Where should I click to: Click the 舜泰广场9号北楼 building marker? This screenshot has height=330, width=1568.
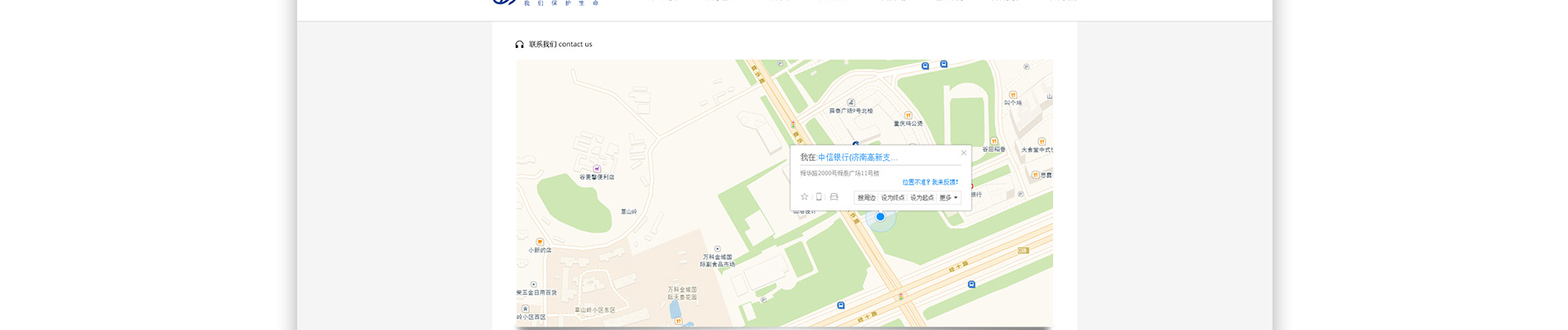[851, 103]
